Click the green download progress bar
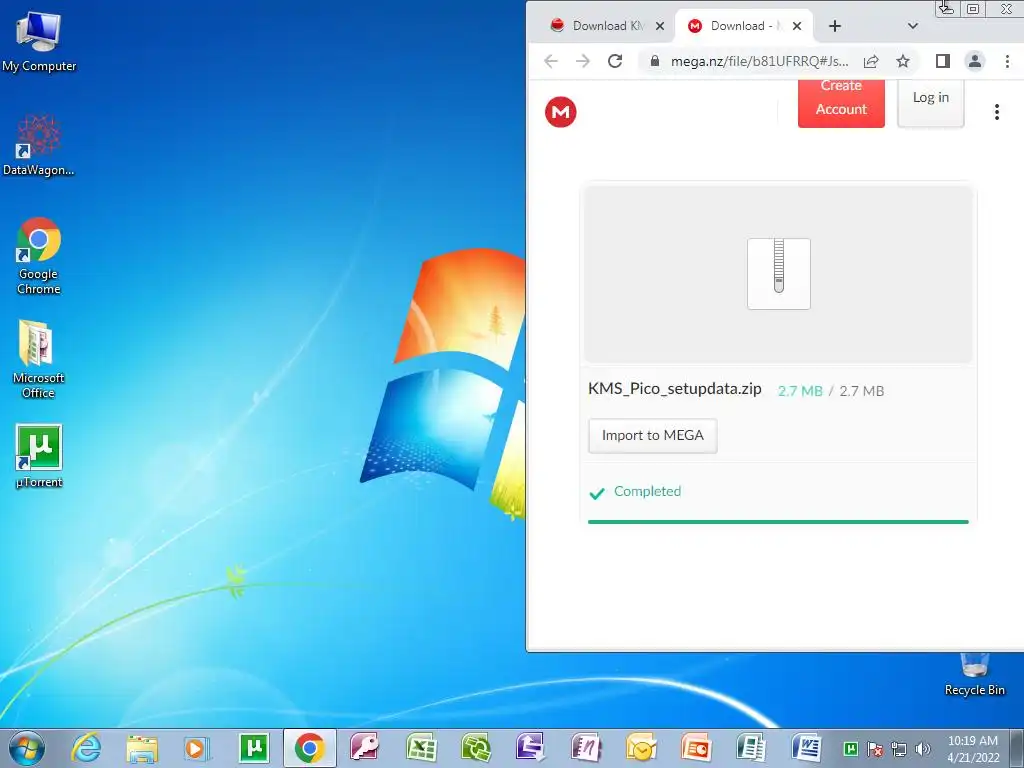Image resolution: width=1024 pixels, height=768 pixels. pyautogui.click(x=778, y=522)
